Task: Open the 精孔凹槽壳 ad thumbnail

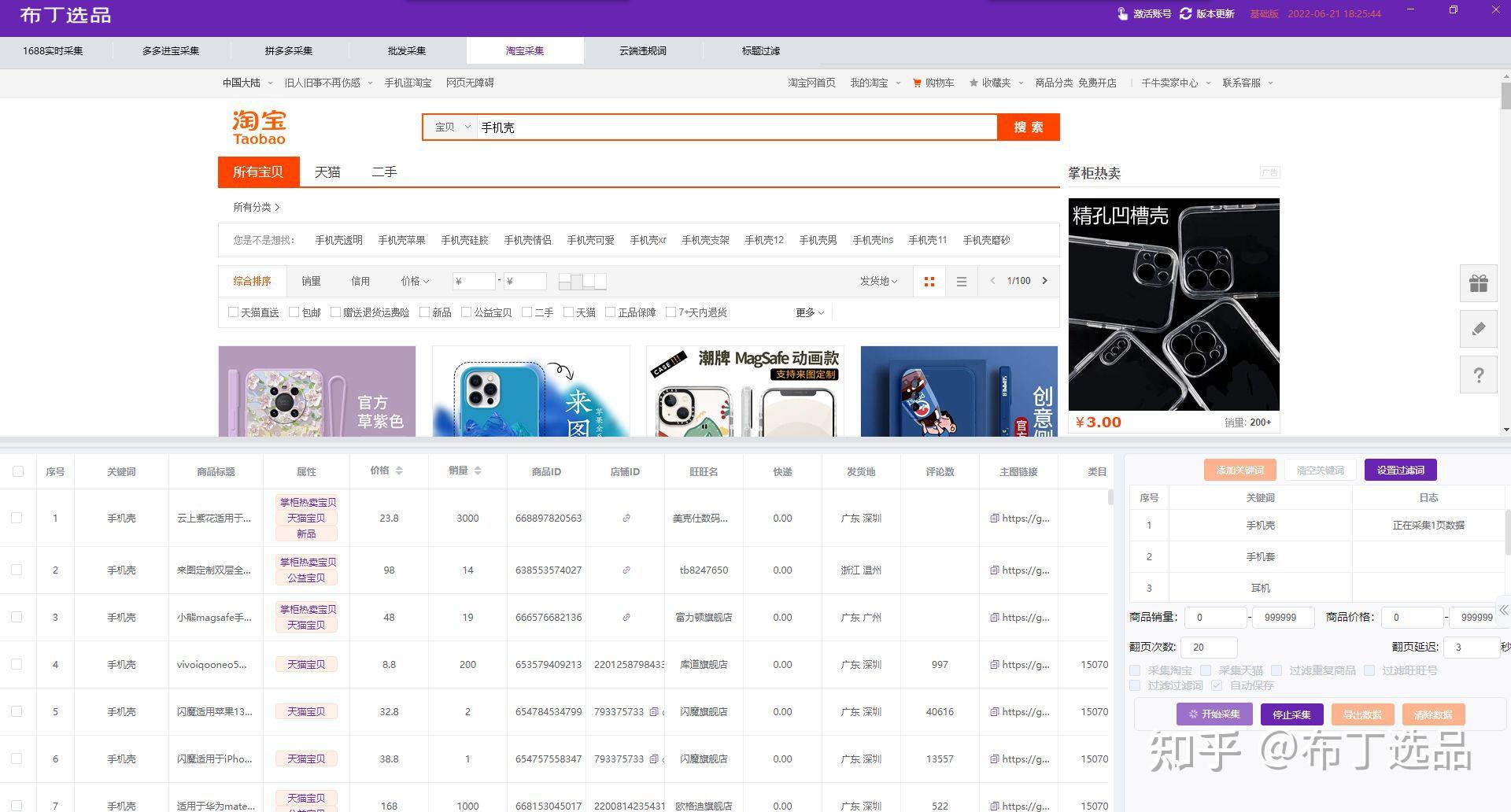Action: (1173, 304)
